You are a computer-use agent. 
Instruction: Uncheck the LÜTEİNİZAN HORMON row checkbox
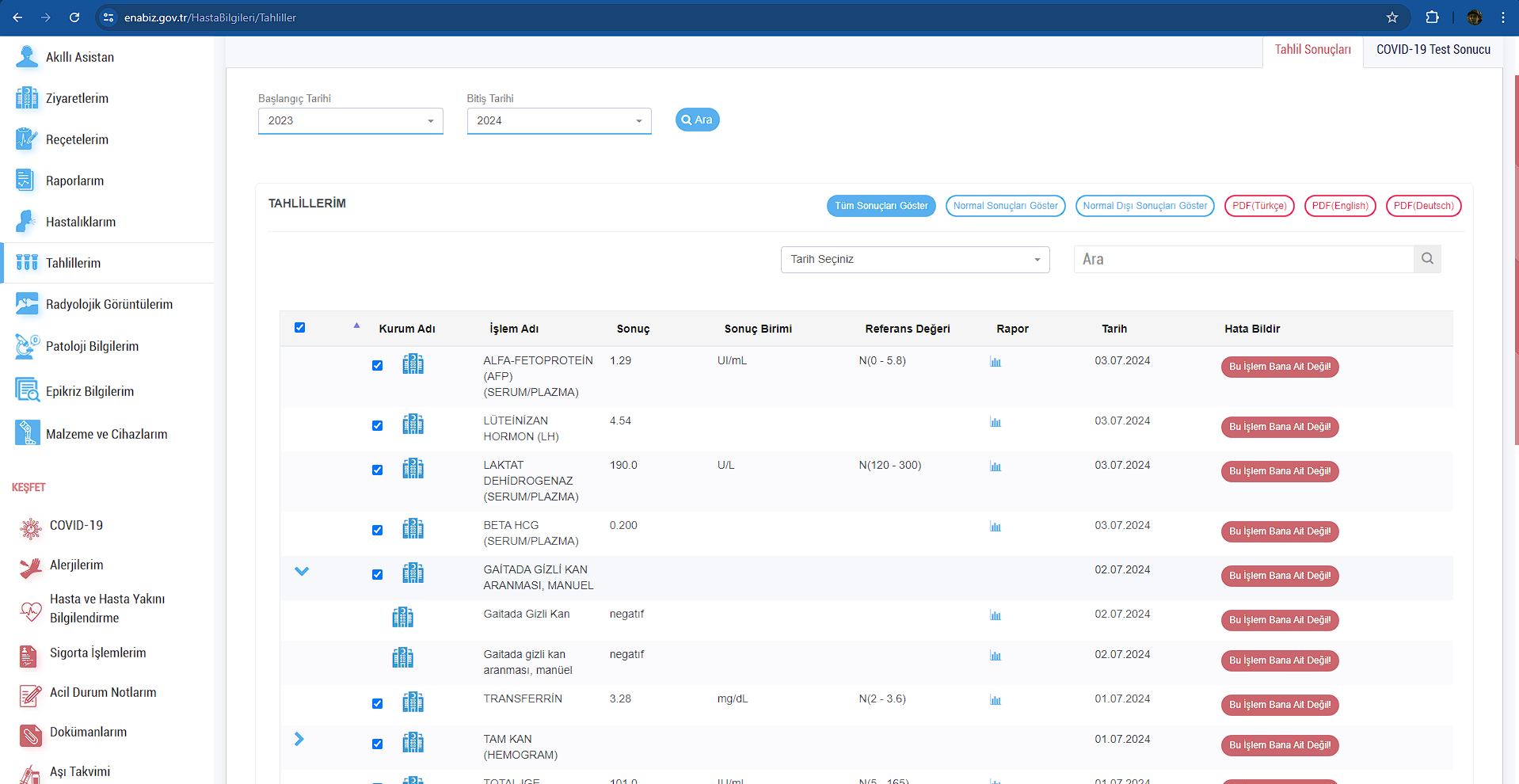click(x=377, y=425)
